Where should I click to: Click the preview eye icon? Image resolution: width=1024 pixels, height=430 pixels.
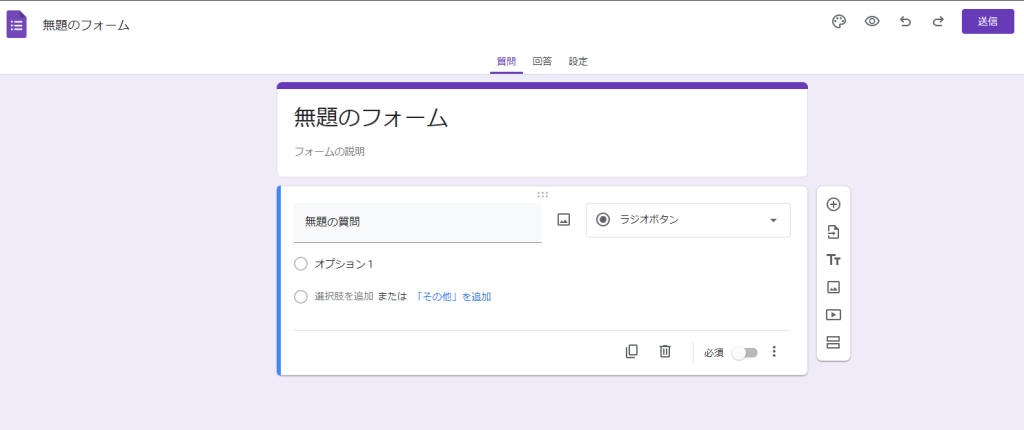click(x=872, y=21)
